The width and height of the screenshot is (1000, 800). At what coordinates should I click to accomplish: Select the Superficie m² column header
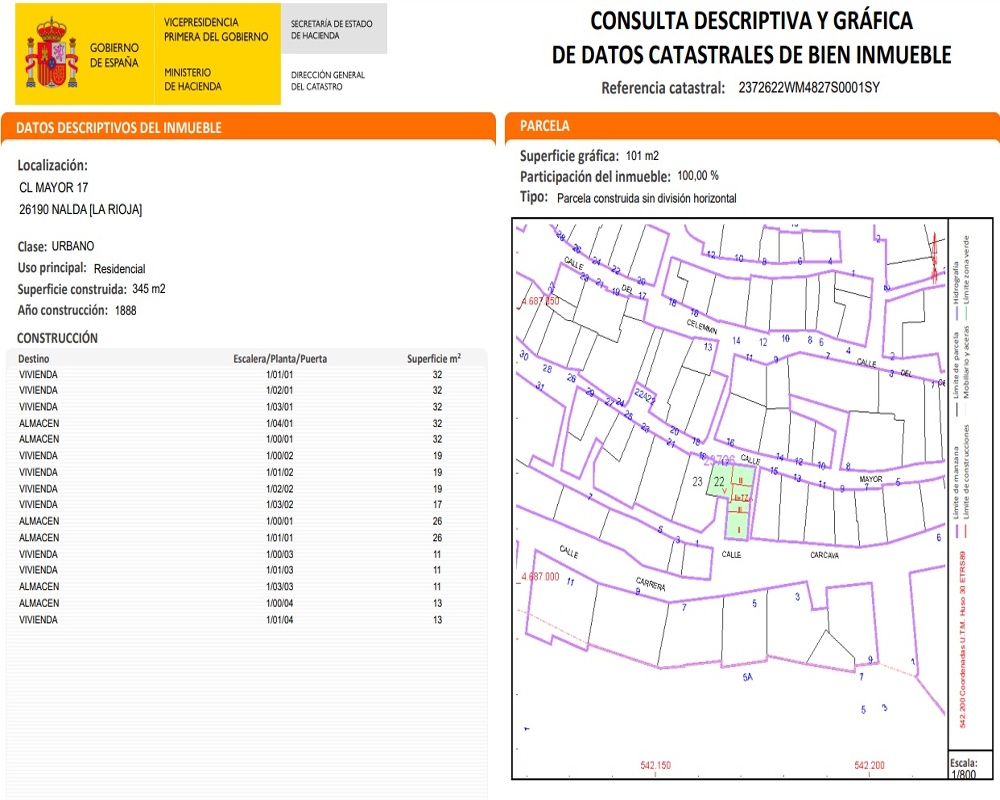434,359
